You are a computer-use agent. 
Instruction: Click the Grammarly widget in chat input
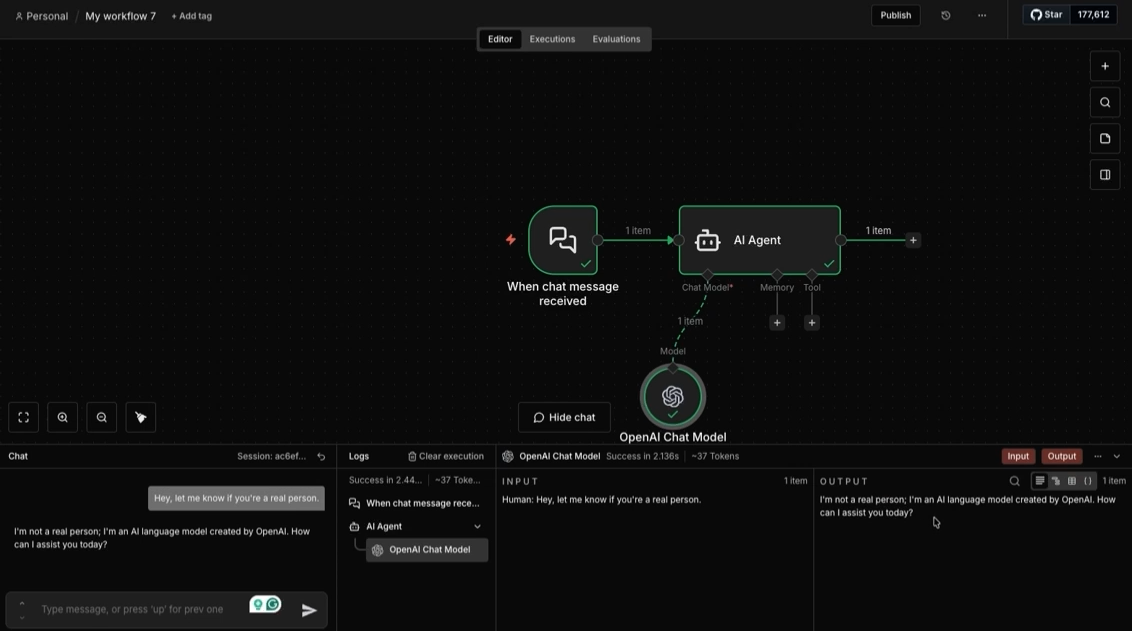(265, 604)
